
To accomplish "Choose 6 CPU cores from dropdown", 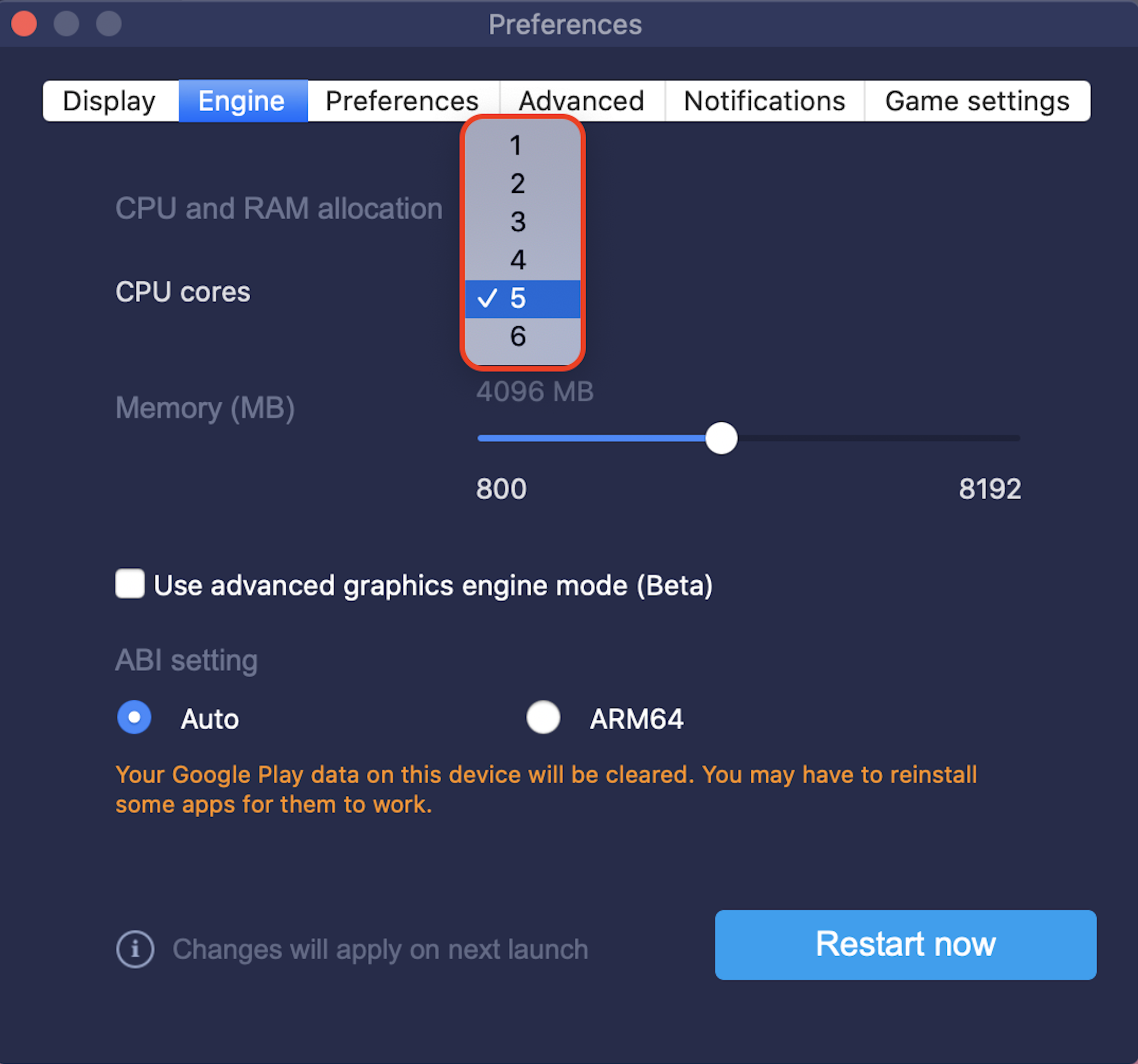I will [x=523, y=337].
